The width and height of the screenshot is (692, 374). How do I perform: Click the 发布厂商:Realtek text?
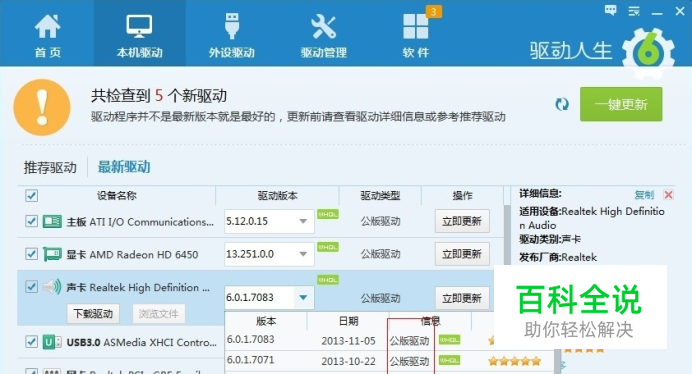[x=558, y=257]
